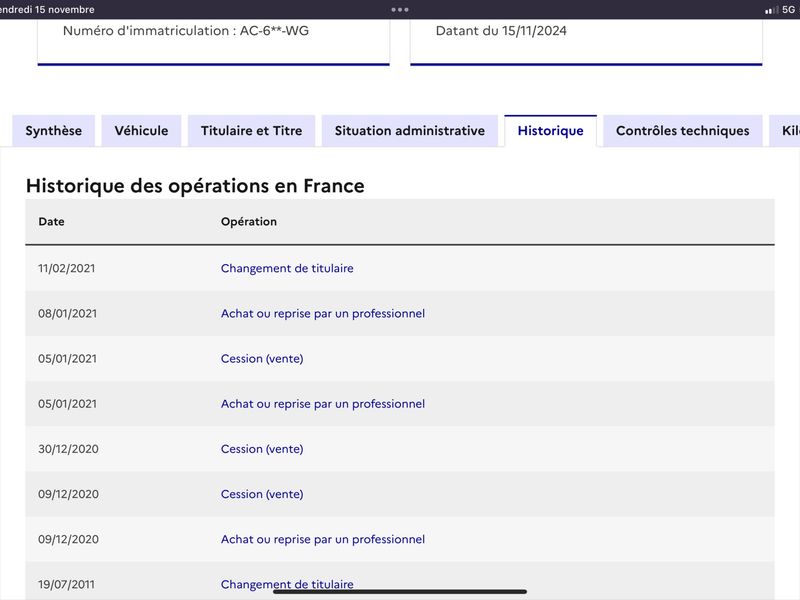Image resolution: width=800 pixels, height=600 pixels.
Task: Tap the 5G signal status indicator
Action: pos(788,9)
